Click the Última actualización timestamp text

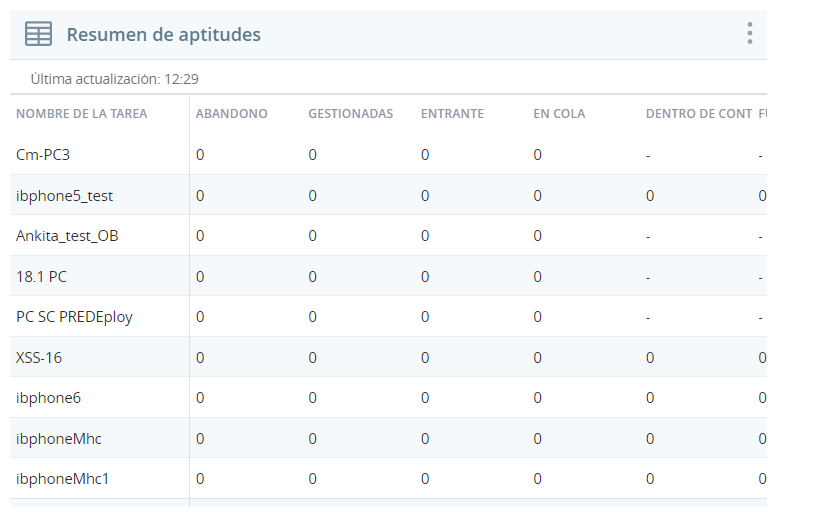click(114, 79)
